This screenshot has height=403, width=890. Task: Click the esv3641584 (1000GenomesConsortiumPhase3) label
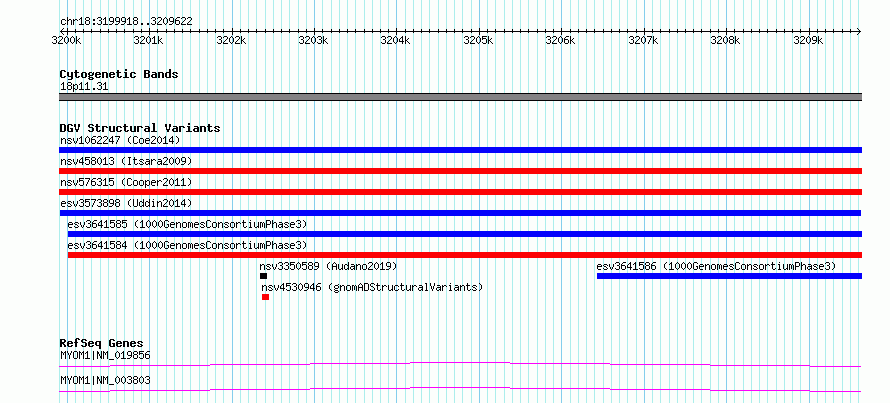click(187, 245)
